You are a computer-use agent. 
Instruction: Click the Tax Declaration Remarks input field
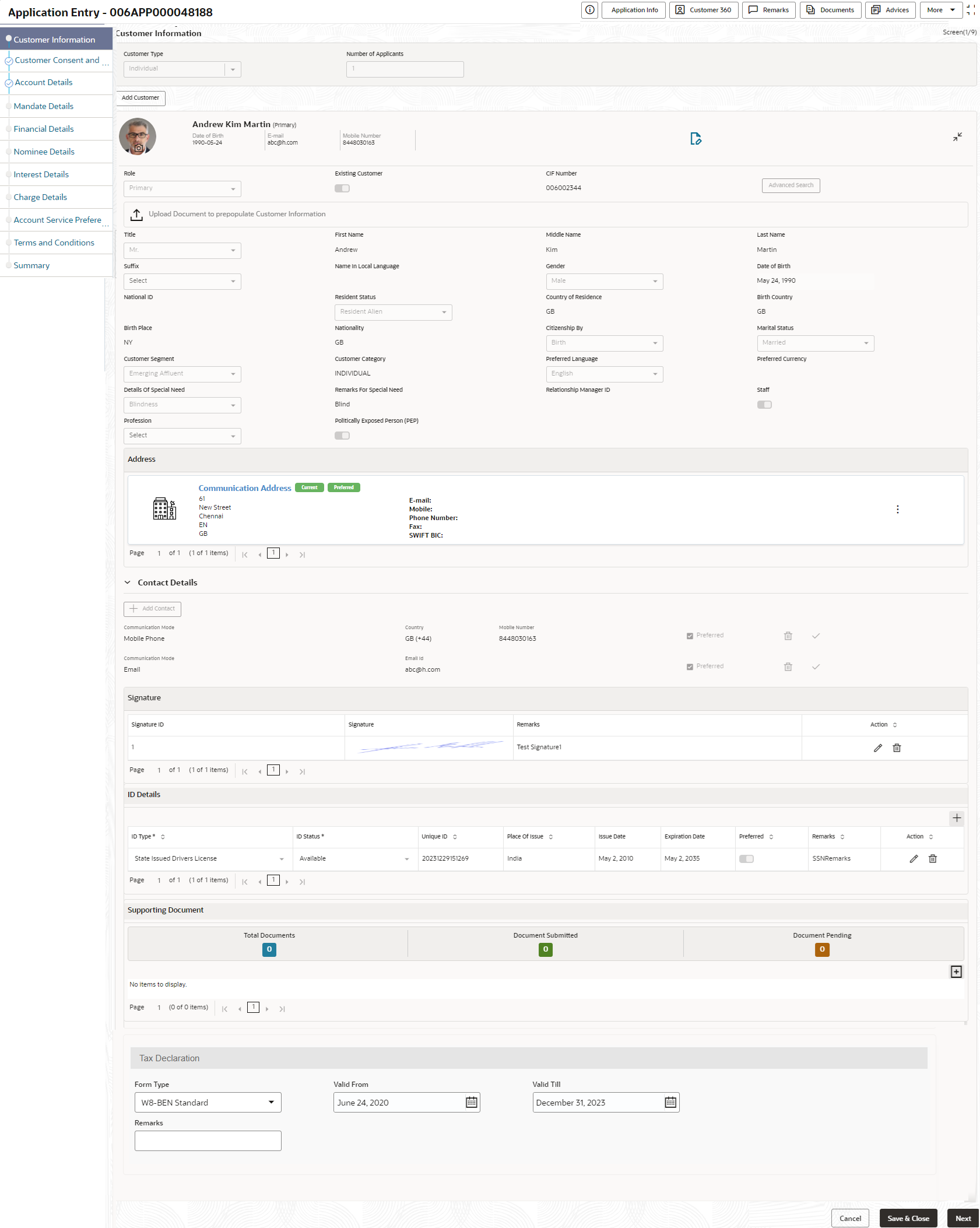[208, 1141]
